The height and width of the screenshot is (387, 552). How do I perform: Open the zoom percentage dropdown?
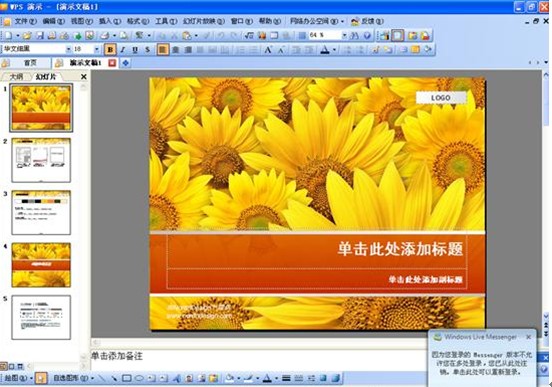[x=344, y=35]
